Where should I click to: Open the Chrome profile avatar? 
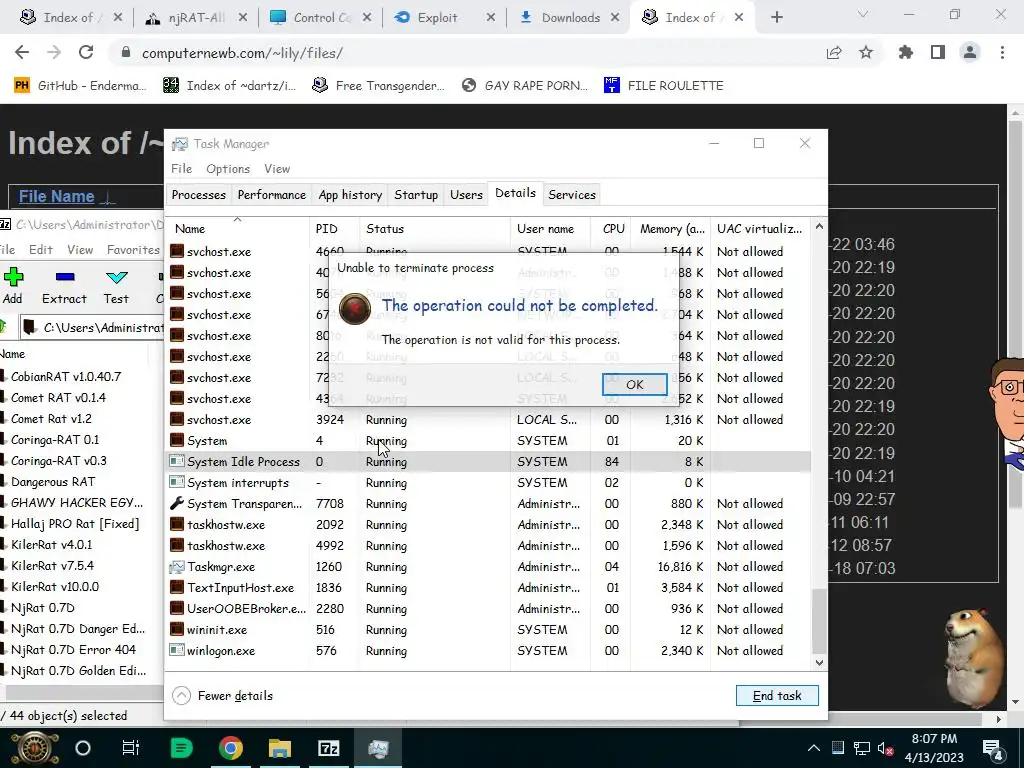pyautogui.click(x=970, y=52)
